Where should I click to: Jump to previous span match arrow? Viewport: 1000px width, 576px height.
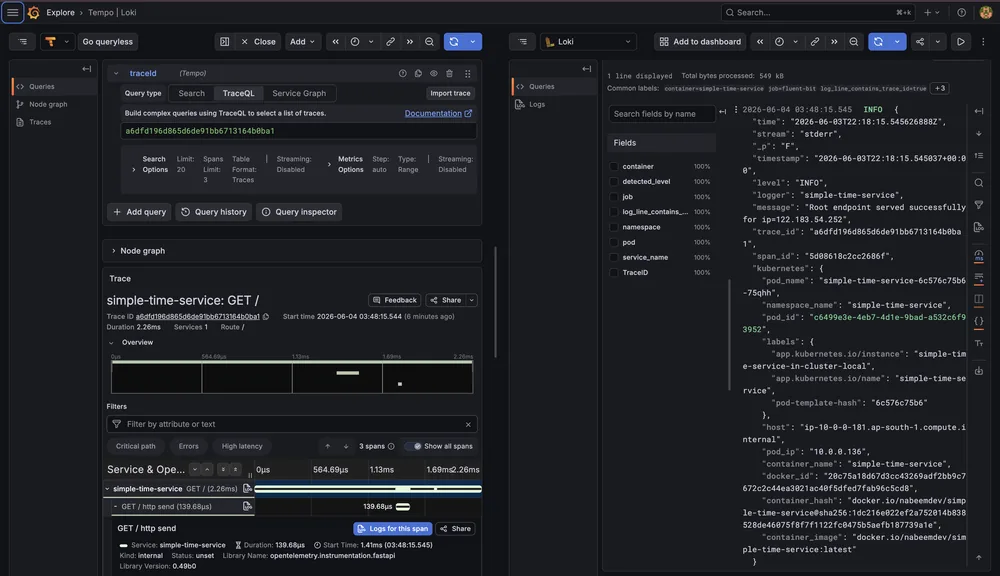pyautogui.click(x=328, y=447)
